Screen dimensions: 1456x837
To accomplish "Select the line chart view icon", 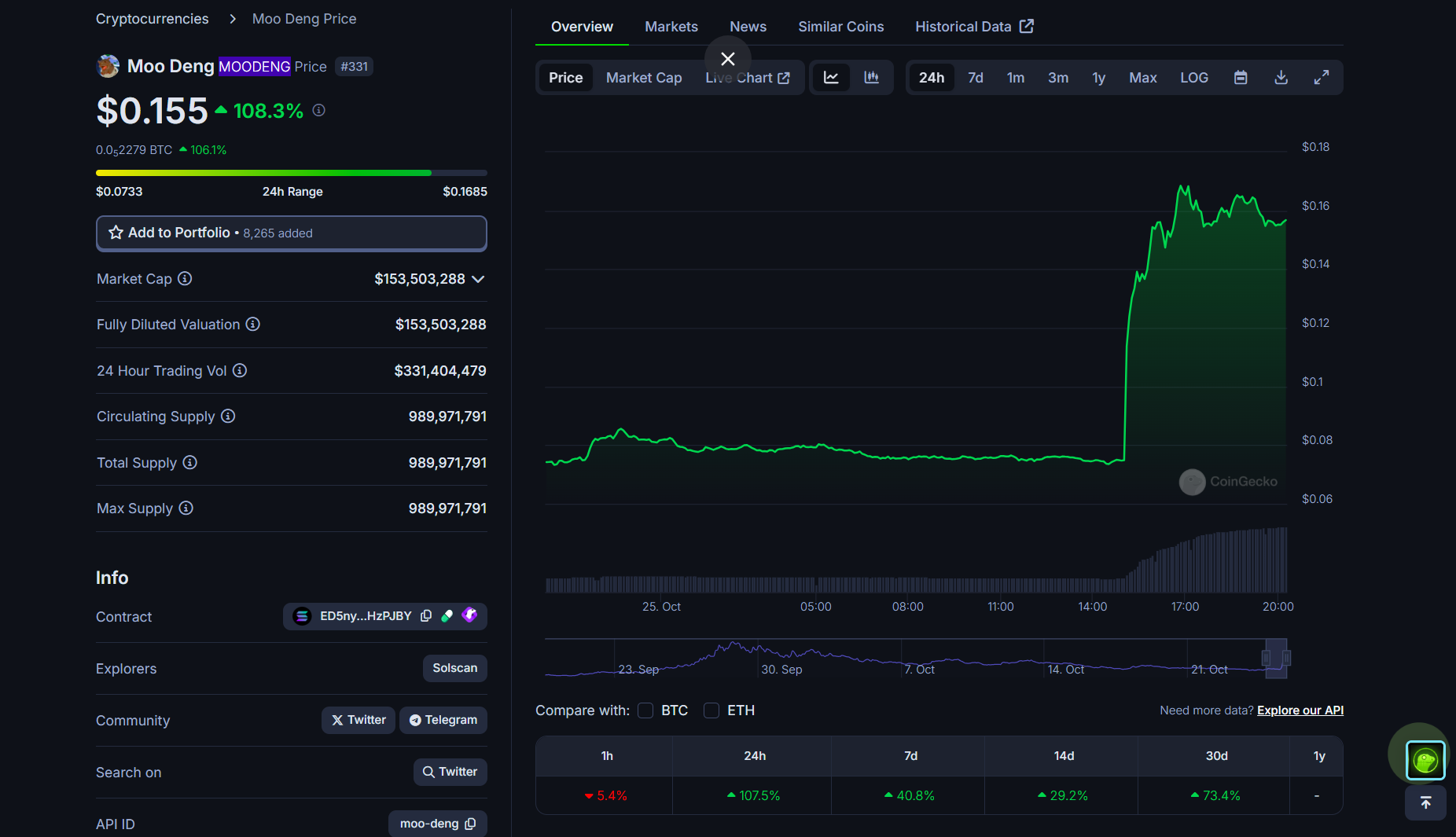I will 831,77.
